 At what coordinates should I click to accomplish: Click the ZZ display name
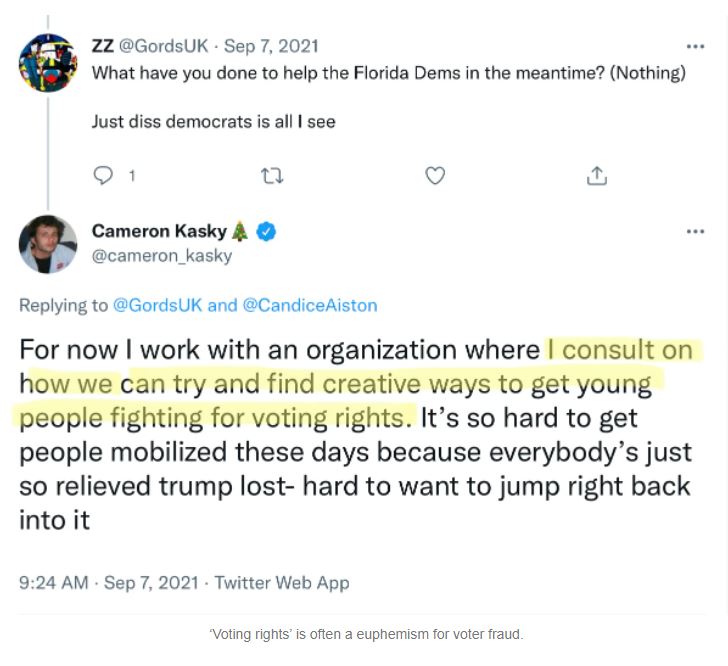pyautogui.click(x=102, y=46)
